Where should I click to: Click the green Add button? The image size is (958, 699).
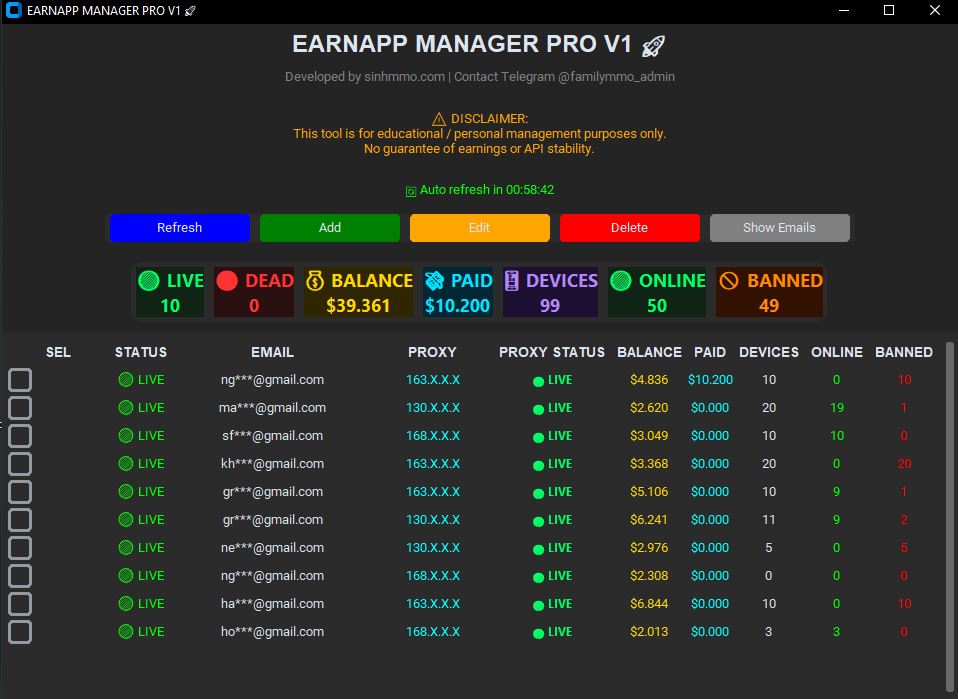coord(329,227)
